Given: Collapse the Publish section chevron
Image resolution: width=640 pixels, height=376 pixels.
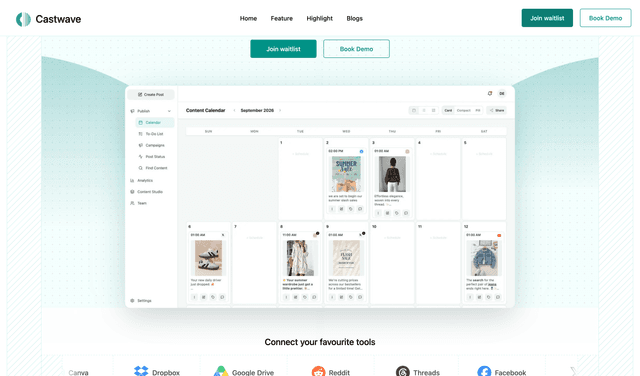Looking at the screenshot, I should (x=169, y=111).
